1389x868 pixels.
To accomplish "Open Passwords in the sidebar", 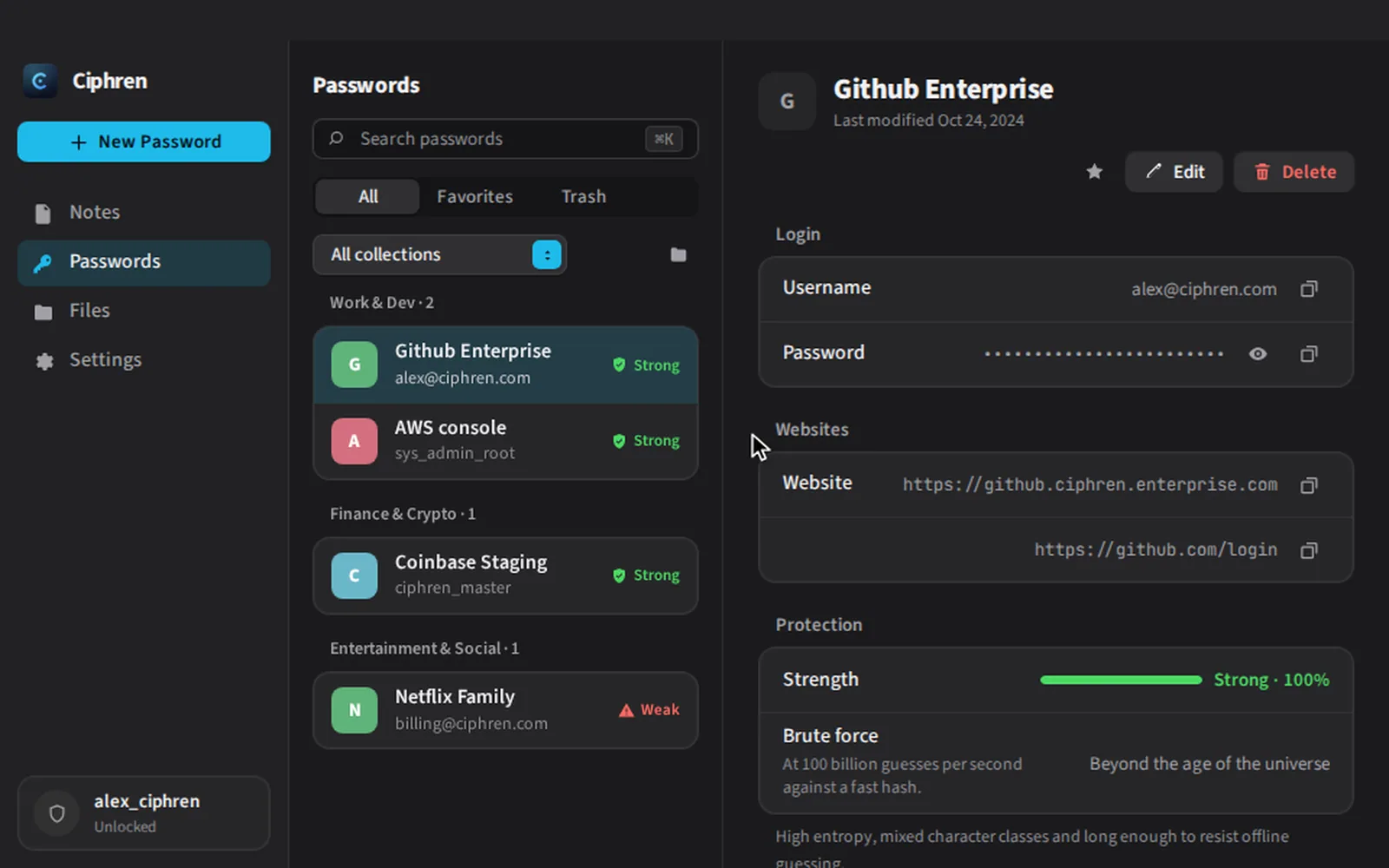I will [x=144, y=262].
